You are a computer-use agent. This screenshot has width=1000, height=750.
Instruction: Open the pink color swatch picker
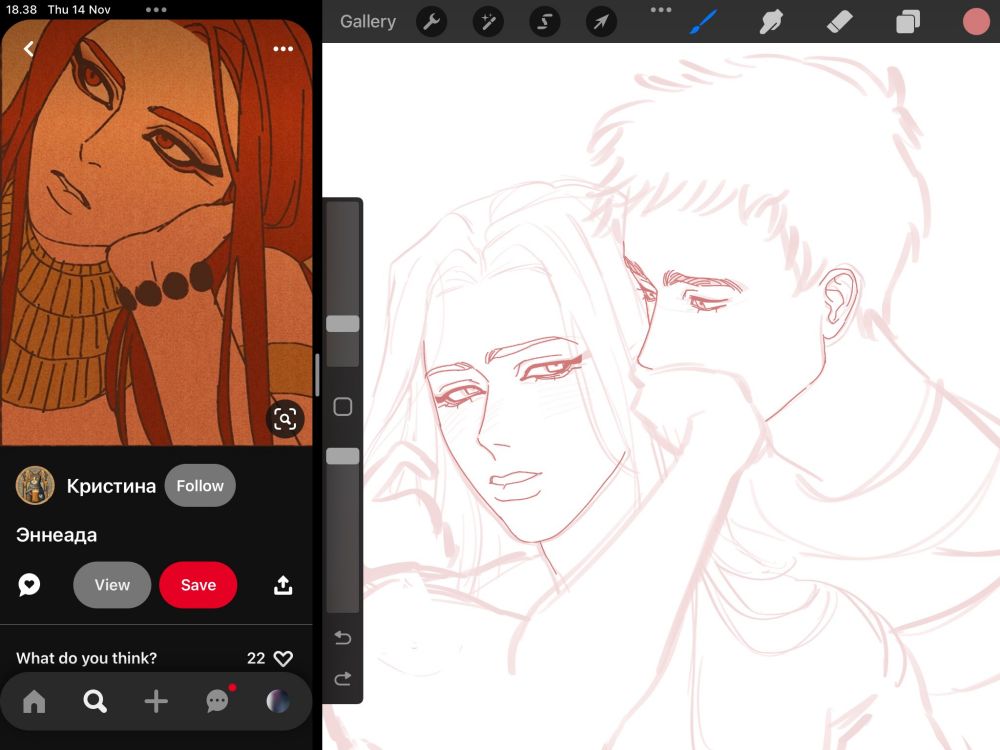[x=976, y=22]
